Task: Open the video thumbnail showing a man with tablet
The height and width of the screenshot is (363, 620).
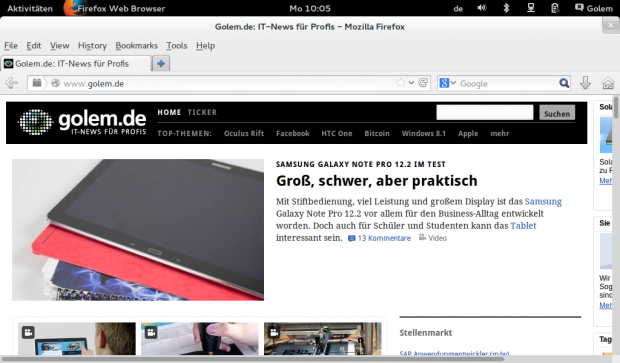Action: [x=77, y=338]
